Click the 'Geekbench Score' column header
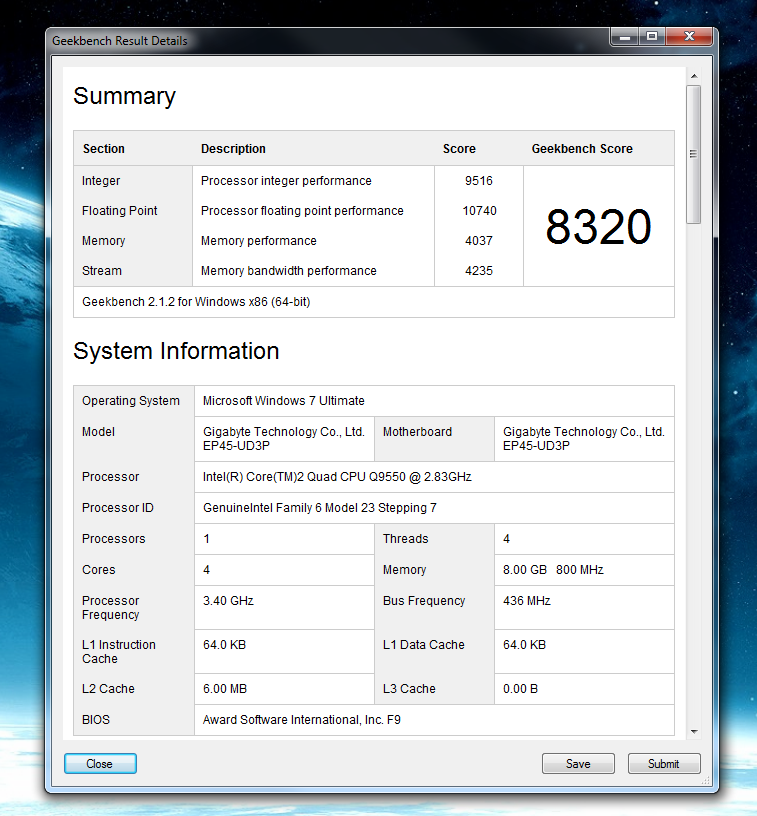The height and width of the screenshot is (816, 757). [582, 149]
